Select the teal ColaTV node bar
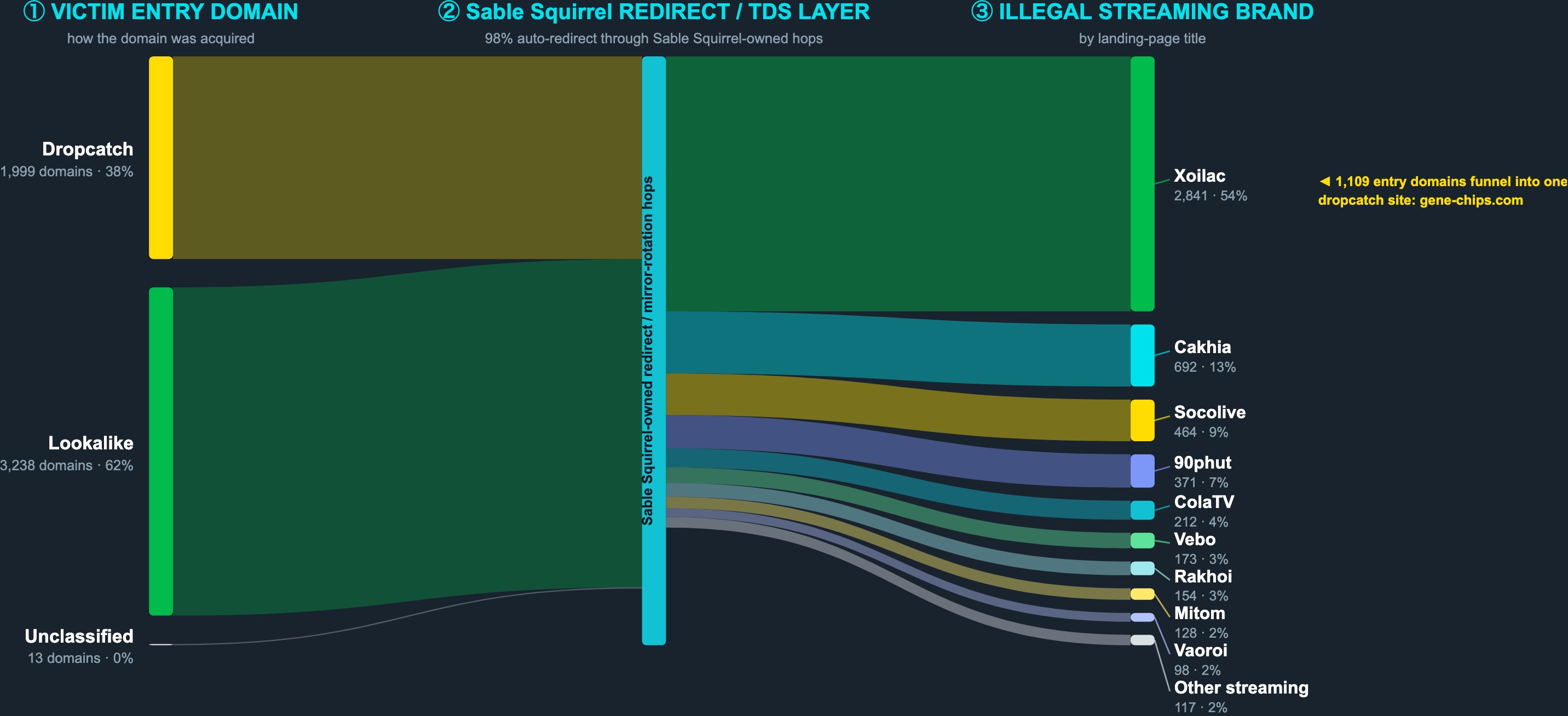1568x716 pixels. 1143,510
